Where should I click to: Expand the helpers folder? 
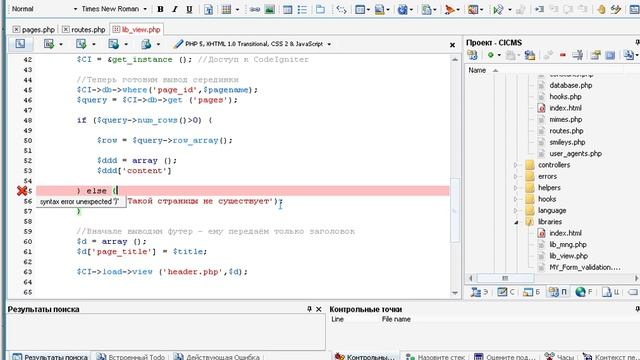[515, 188]
